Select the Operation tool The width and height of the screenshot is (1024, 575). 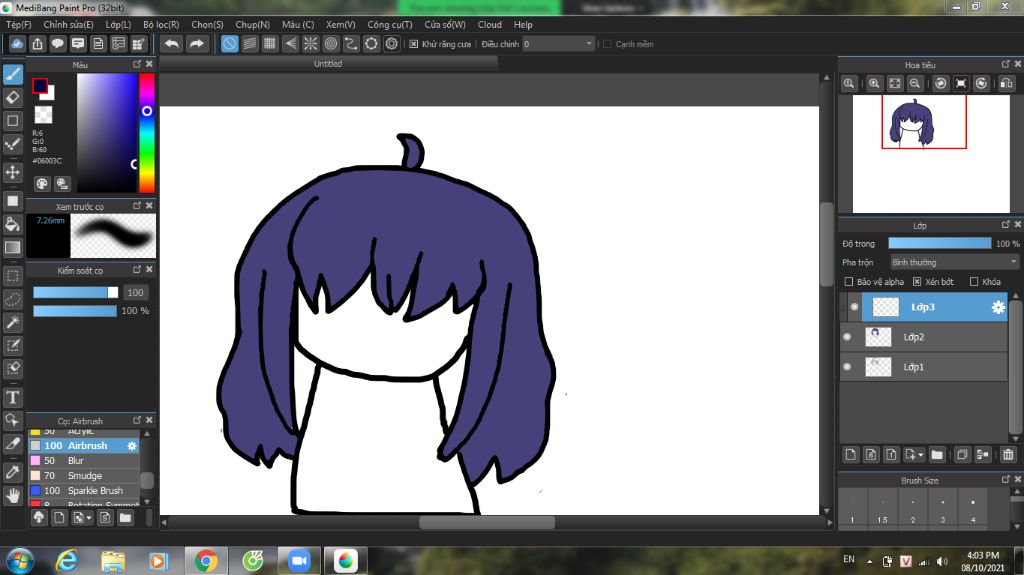[13, 420]
